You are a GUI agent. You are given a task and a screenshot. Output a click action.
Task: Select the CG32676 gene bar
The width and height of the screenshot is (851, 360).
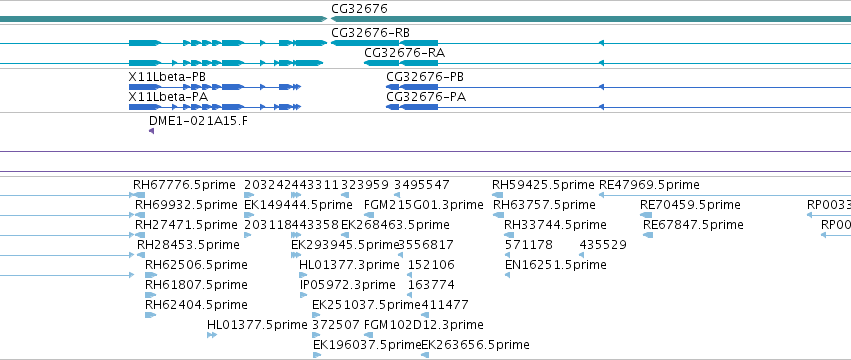(590, 19)
